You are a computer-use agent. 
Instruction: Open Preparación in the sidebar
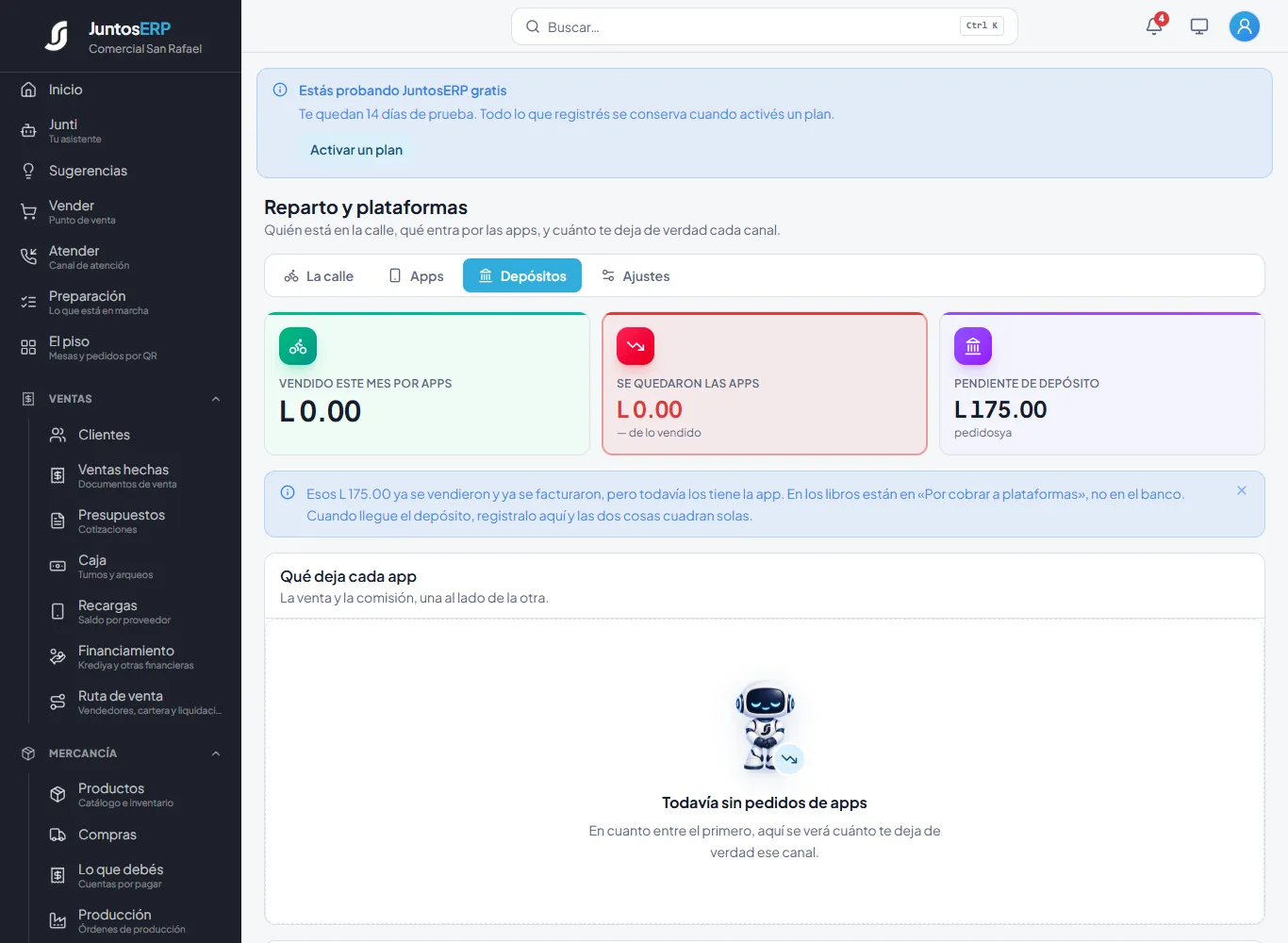pyautogui.click(x=121, y=303)
